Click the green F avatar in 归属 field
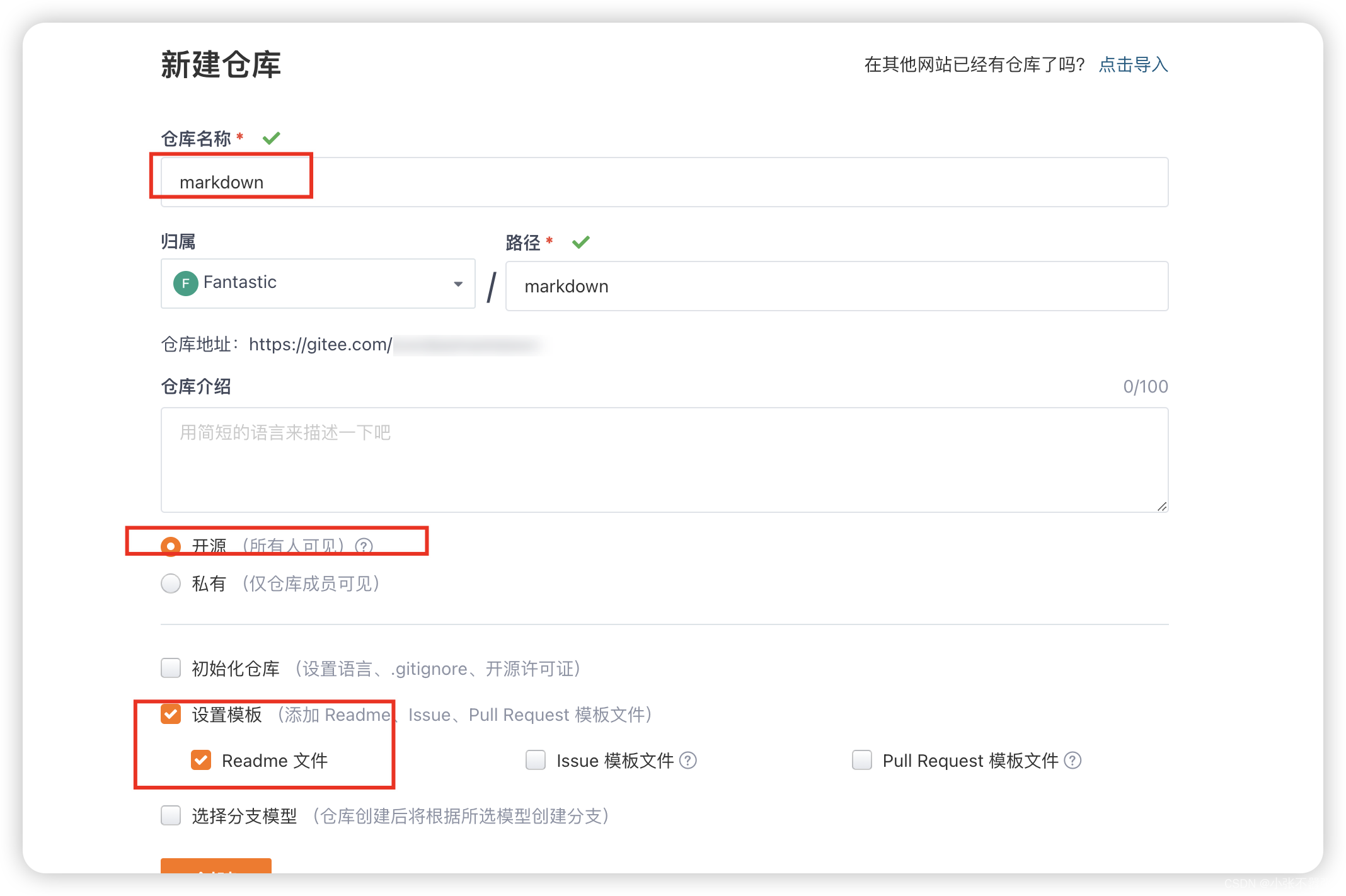The height and width of the screenshot is (896, 1346). 185,283
